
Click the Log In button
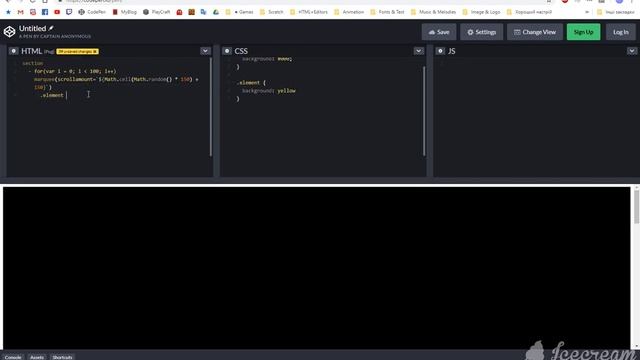click(x=620, y=32)
